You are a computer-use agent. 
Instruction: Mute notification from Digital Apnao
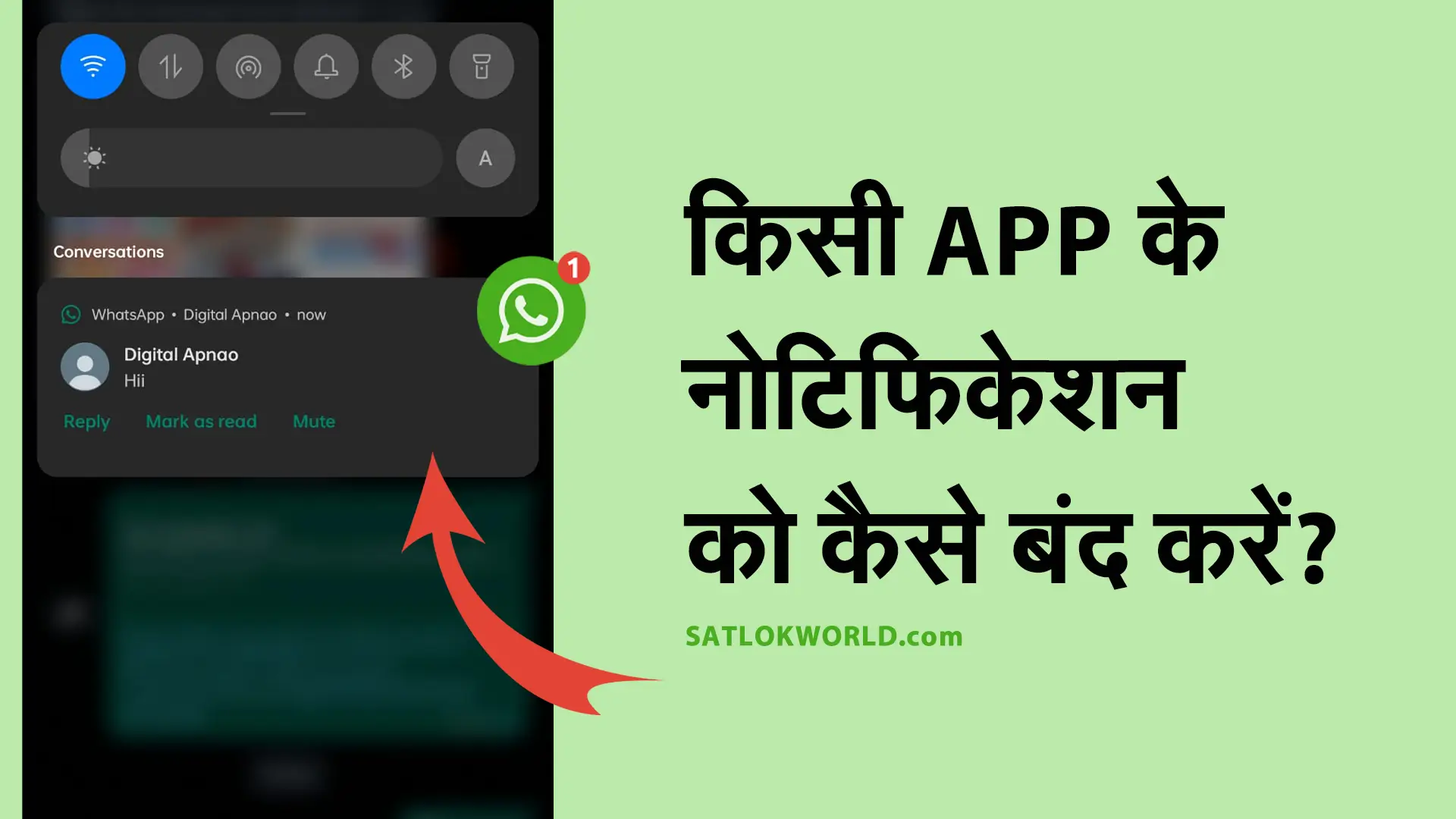pos(313,421)
